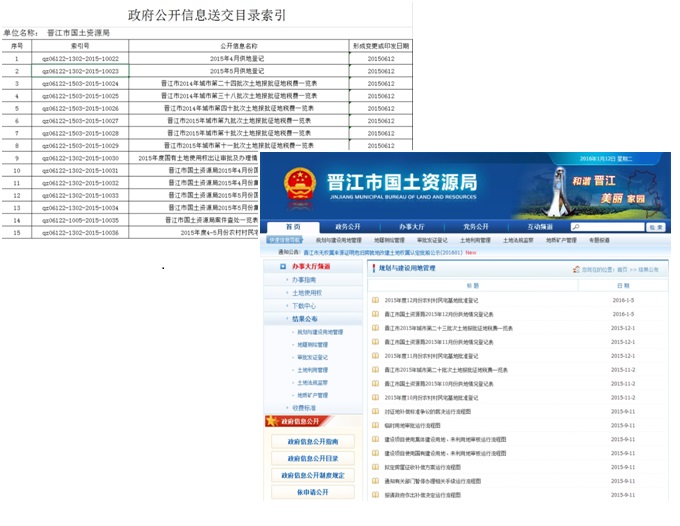
Task: Open the 下载中心 sidebar link
Action: click(x=304, y=305)
